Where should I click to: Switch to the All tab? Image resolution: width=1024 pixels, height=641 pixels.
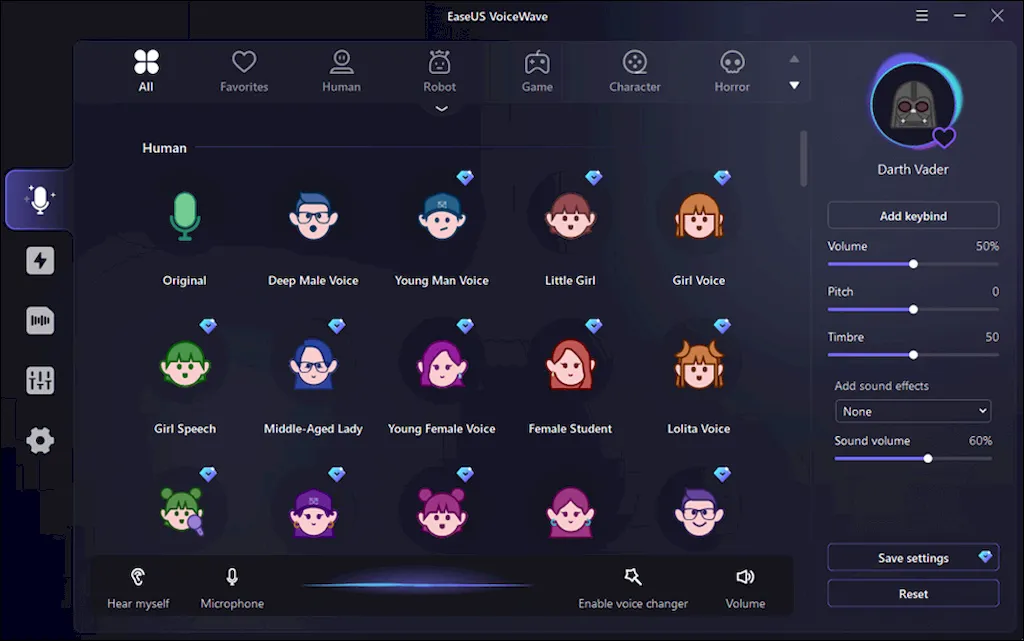coord(146,71)
